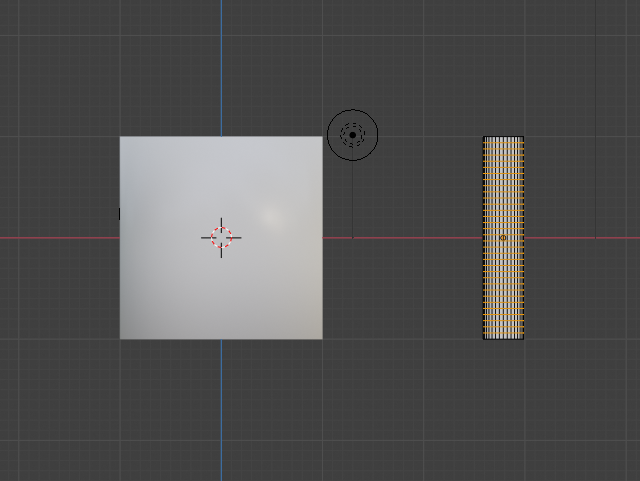Click the cube's bottom-right corner
Screen dimensions: 640x481
(x=321, y=338)
